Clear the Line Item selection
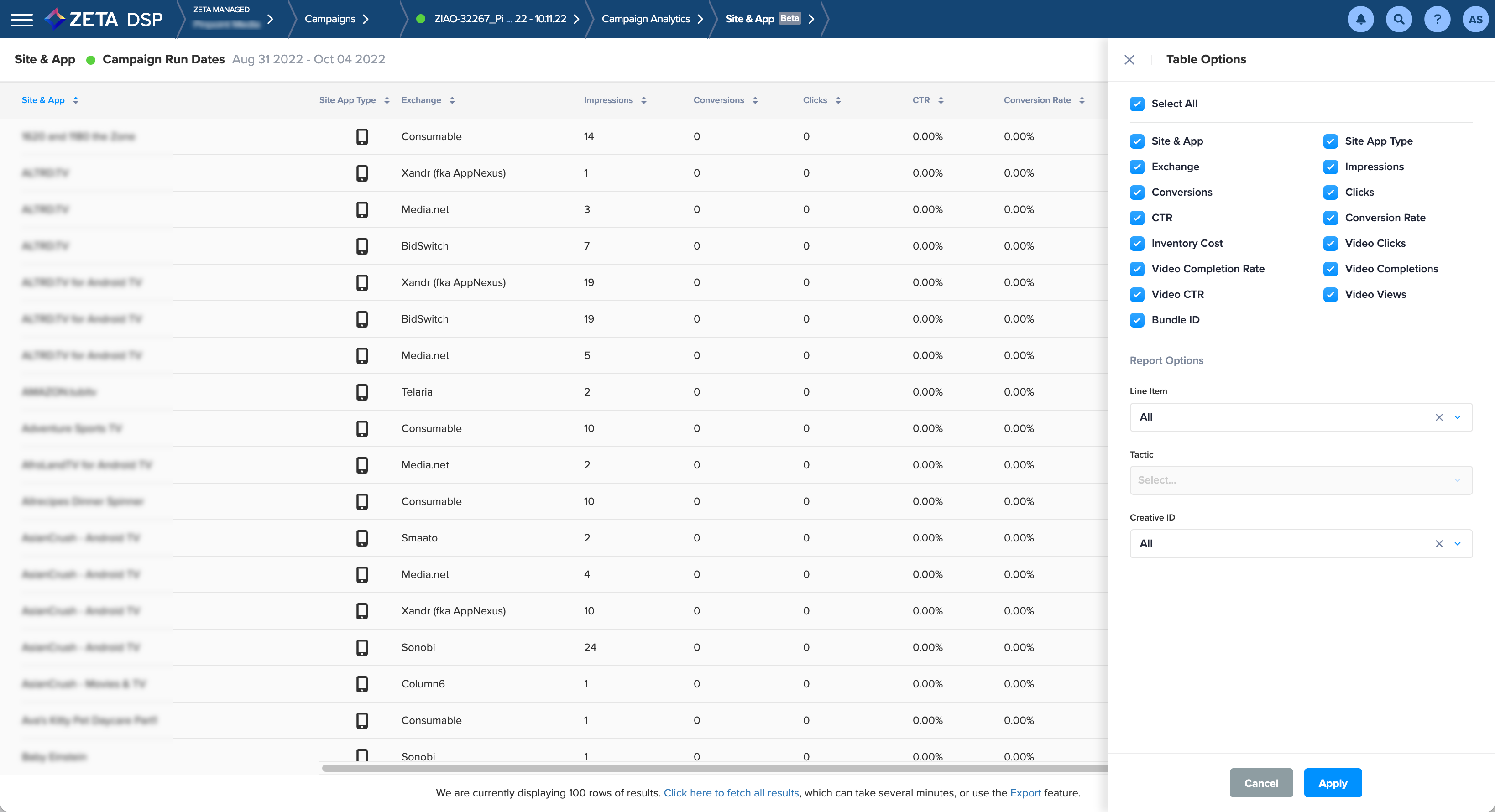1495x812 pixels. 1439,417
